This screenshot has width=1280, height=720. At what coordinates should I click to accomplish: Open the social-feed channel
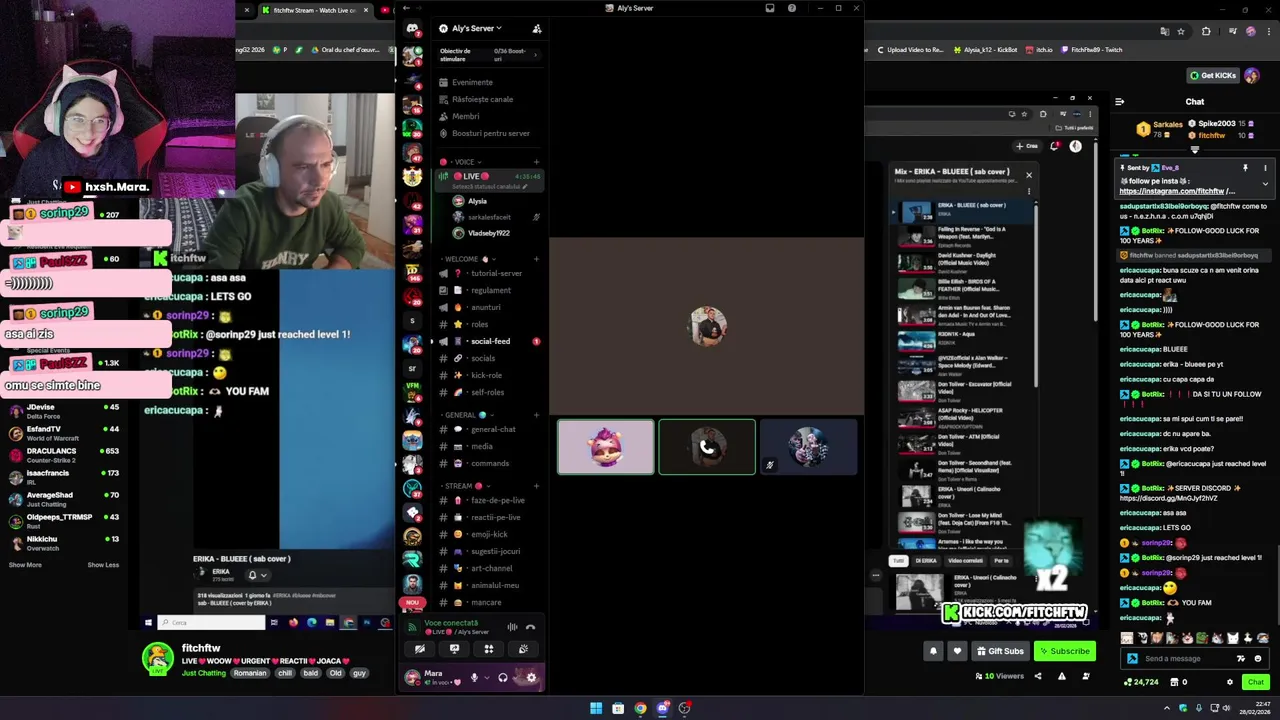489,341
